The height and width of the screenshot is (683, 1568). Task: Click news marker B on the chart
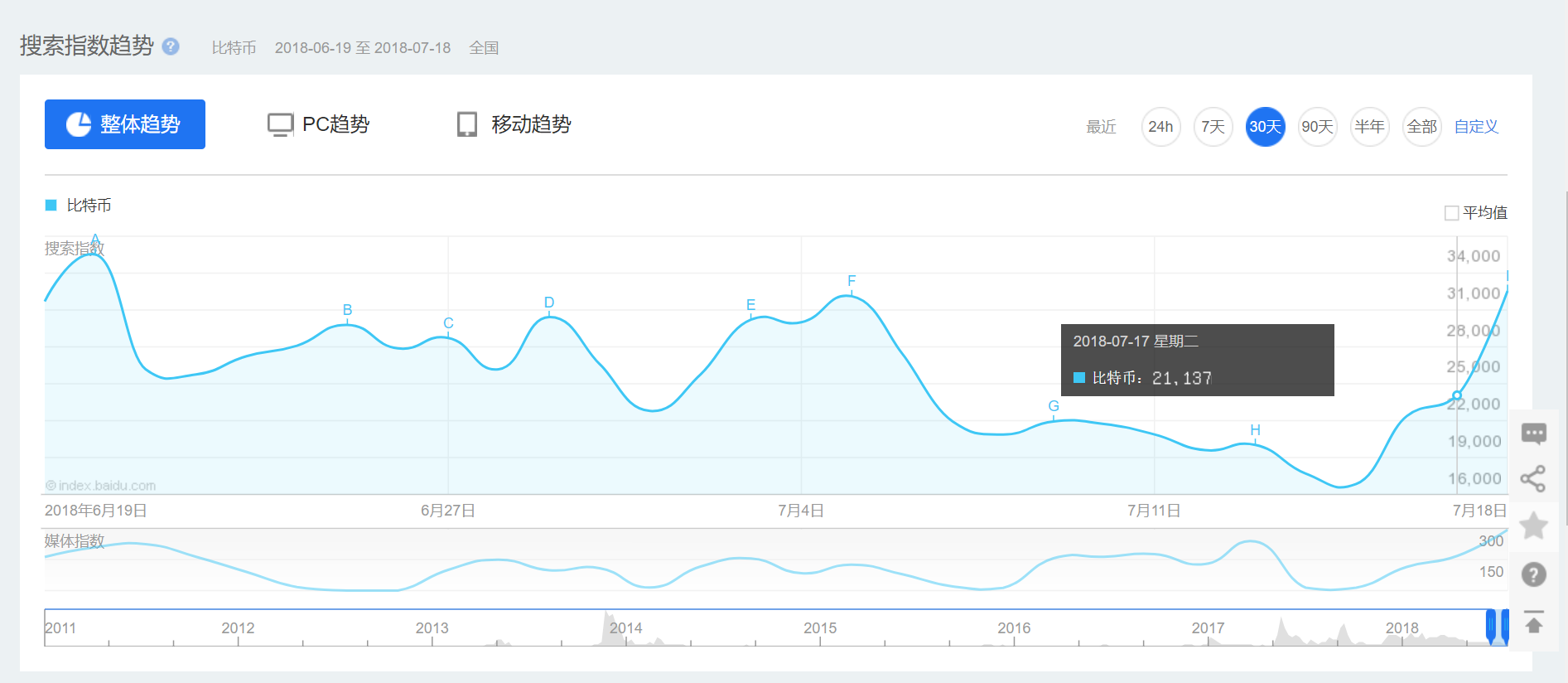347,310
